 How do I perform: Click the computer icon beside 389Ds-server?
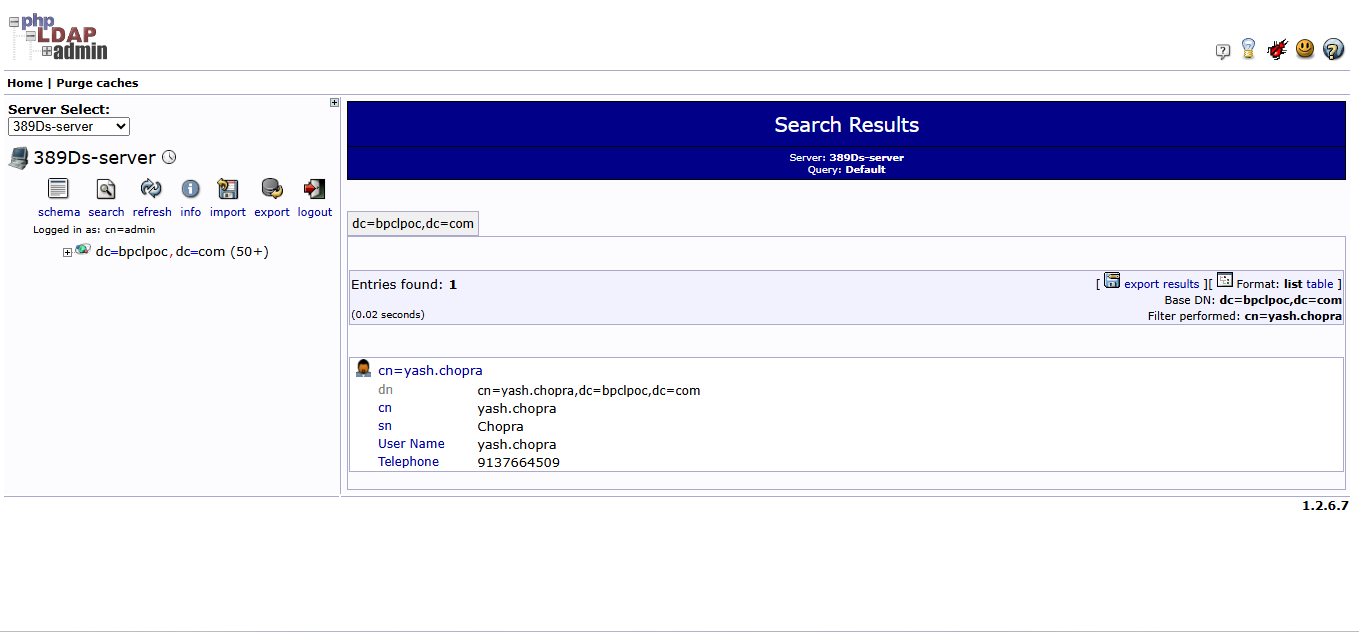point(18,157)
